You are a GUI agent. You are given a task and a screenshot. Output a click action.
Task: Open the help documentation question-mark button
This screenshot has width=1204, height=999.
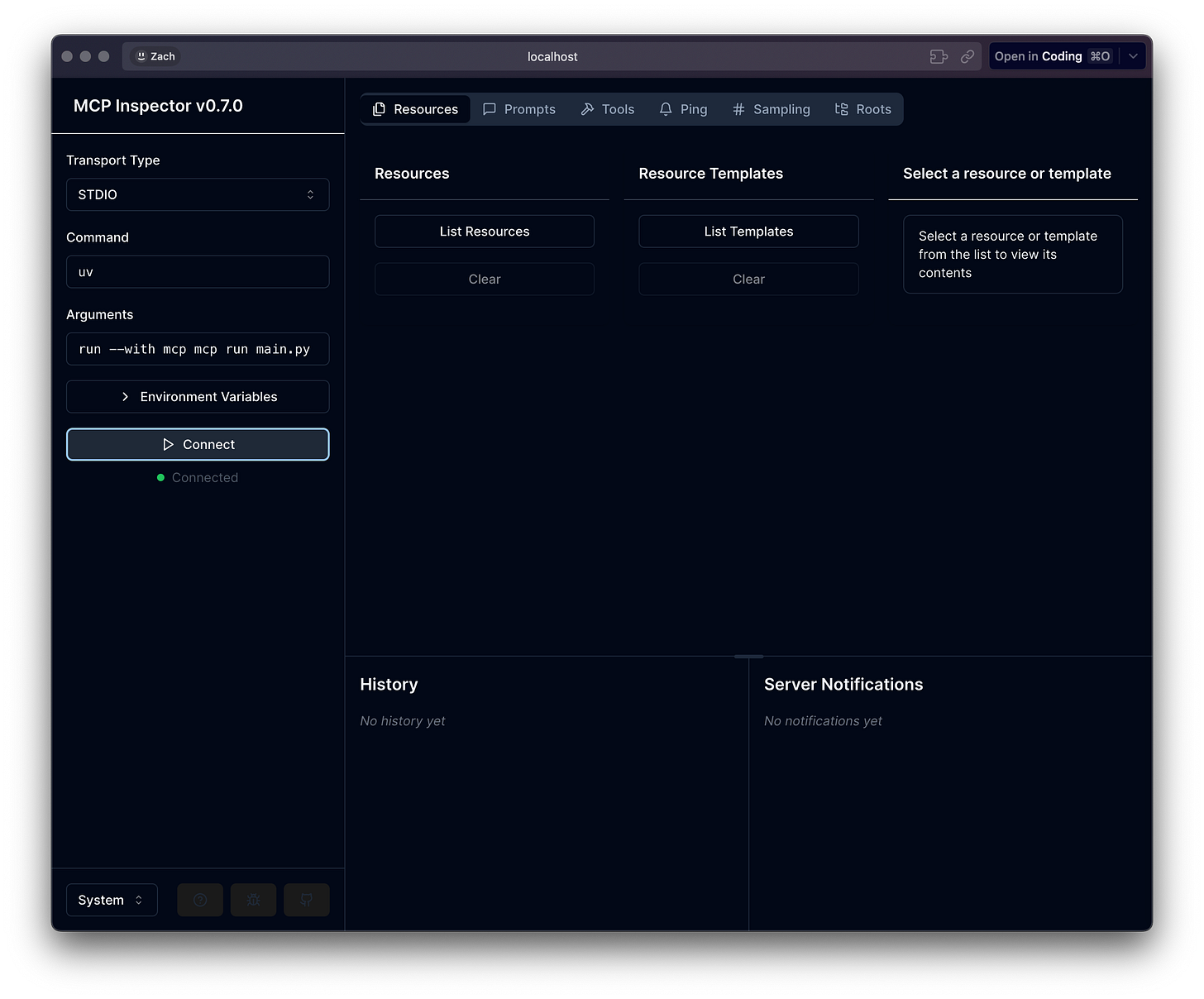[200, 900]
